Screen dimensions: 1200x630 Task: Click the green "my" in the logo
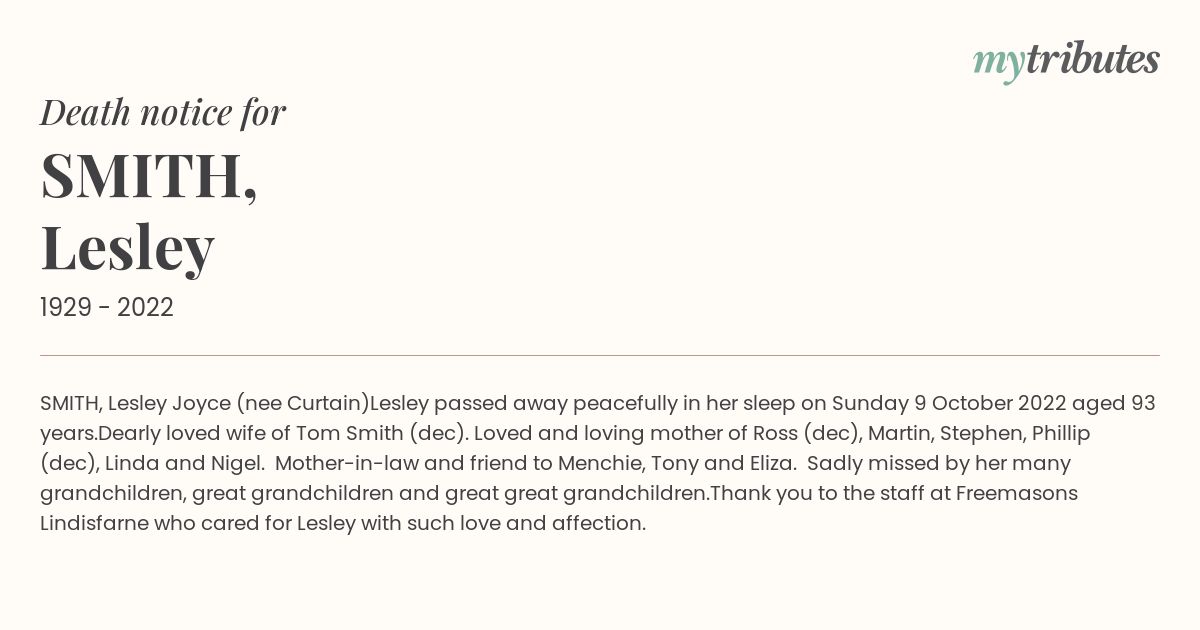[x=998, y=62]
